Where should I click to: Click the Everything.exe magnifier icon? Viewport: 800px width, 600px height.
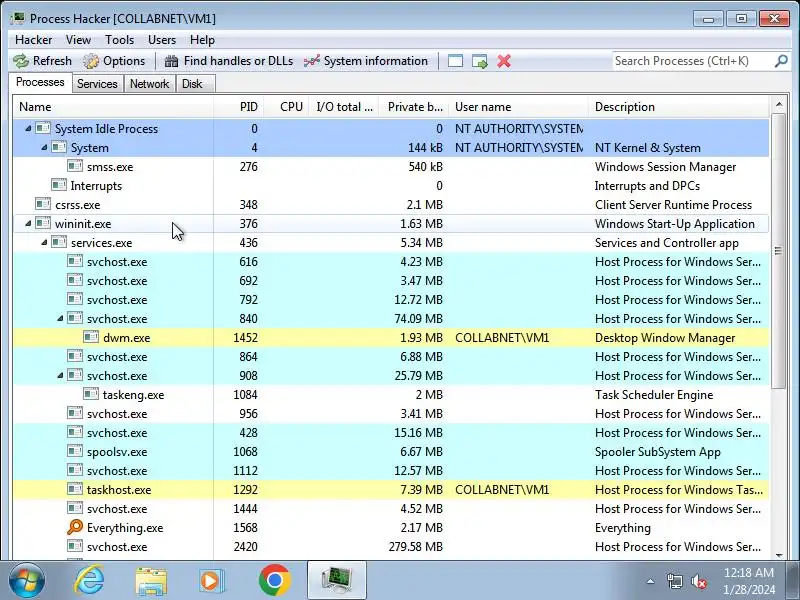(x=75, y=527)
